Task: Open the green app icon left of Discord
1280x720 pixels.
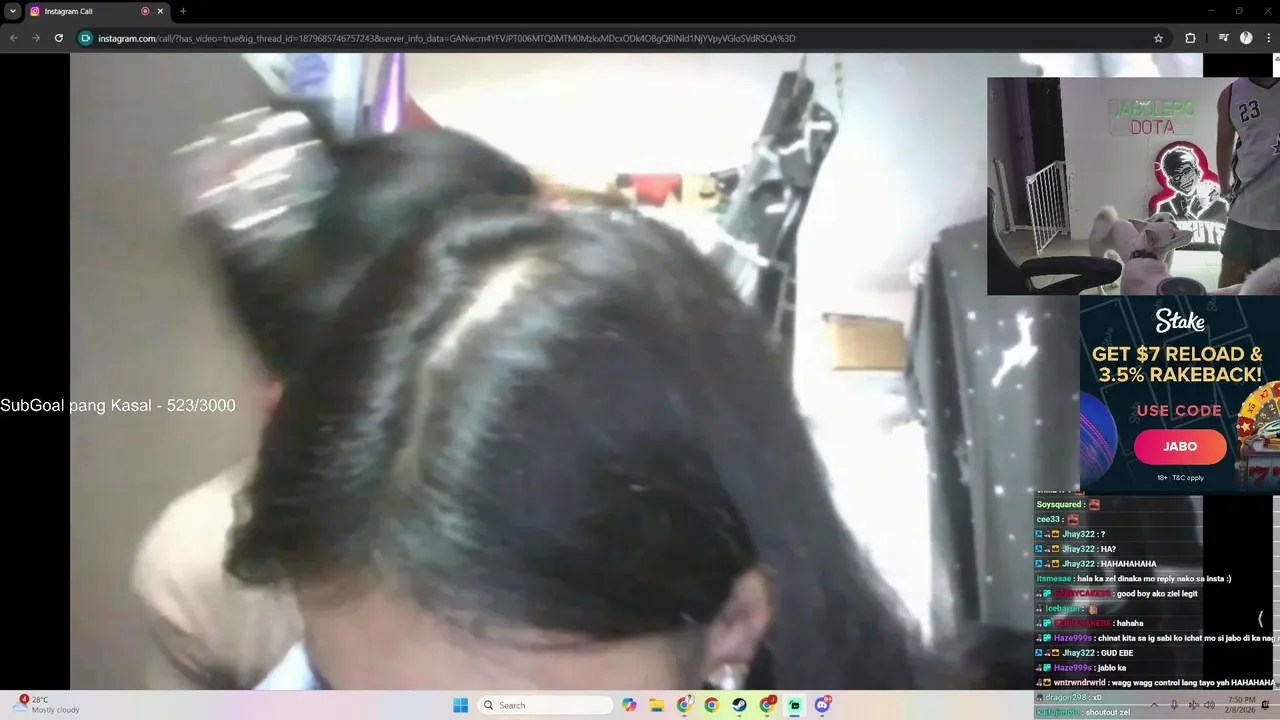Action: (x=794, y=705)
